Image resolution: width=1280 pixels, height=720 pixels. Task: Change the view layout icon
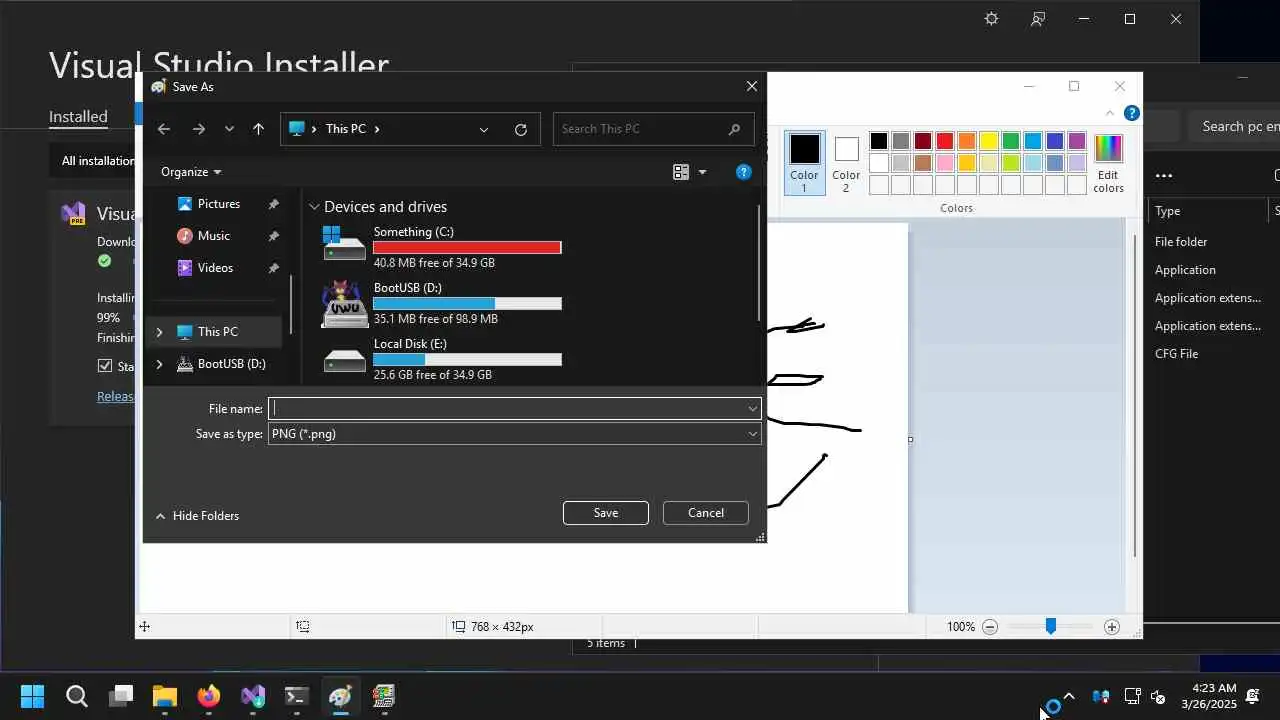tap(681, 172)
